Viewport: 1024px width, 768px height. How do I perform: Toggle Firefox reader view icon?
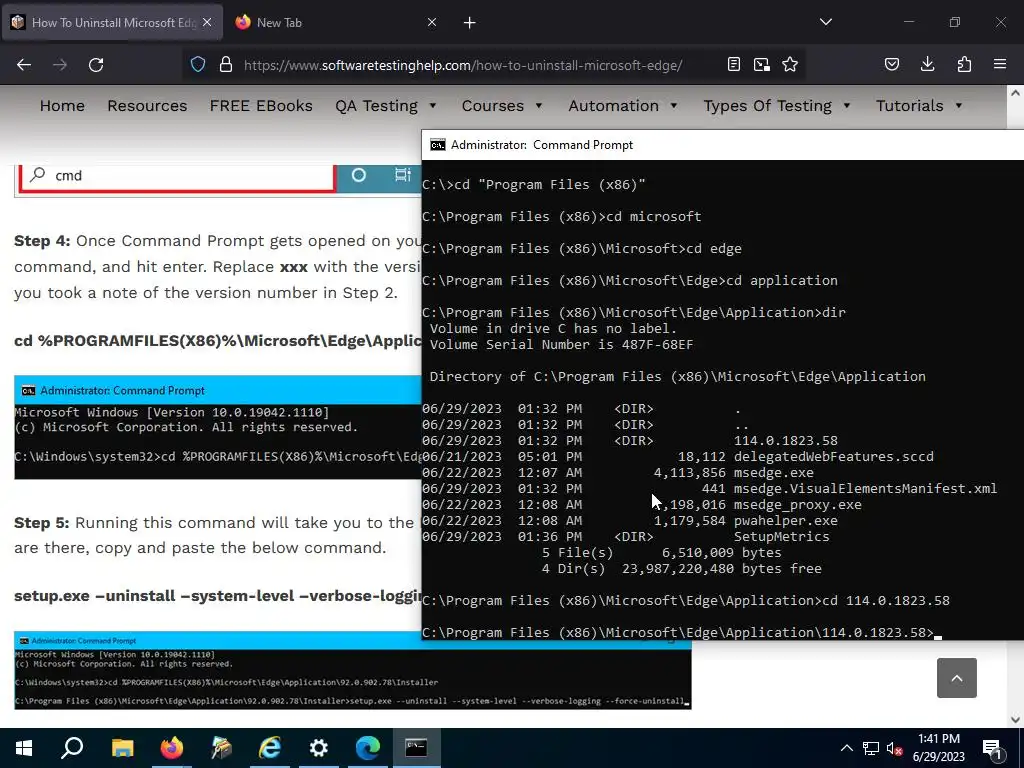pyautogui.click(x=734, y=64)
